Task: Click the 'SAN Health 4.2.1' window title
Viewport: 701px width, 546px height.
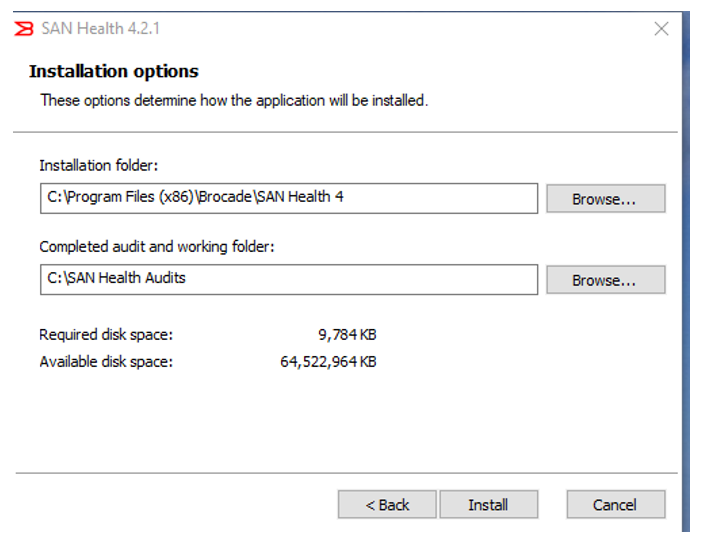Action: pyautogui.click(x=101, y=29)
